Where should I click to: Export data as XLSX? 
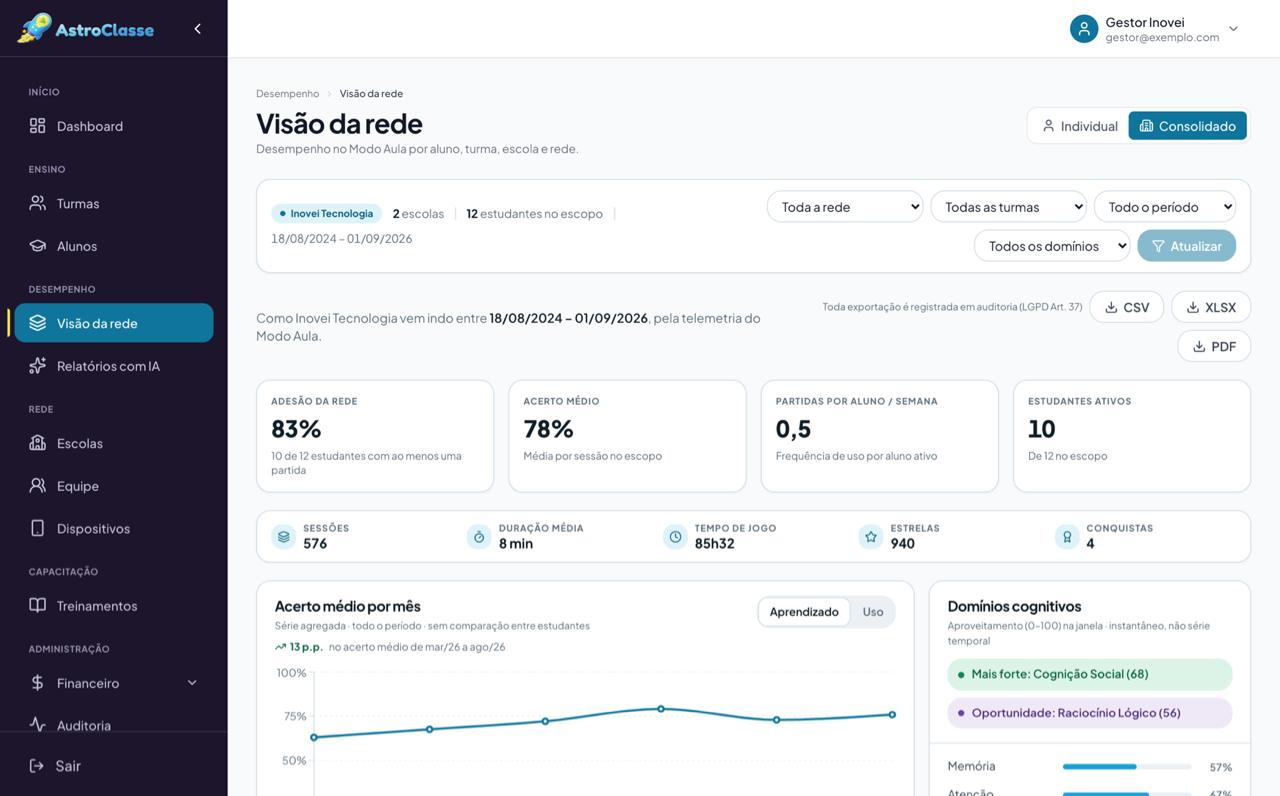click(1211, 307)
